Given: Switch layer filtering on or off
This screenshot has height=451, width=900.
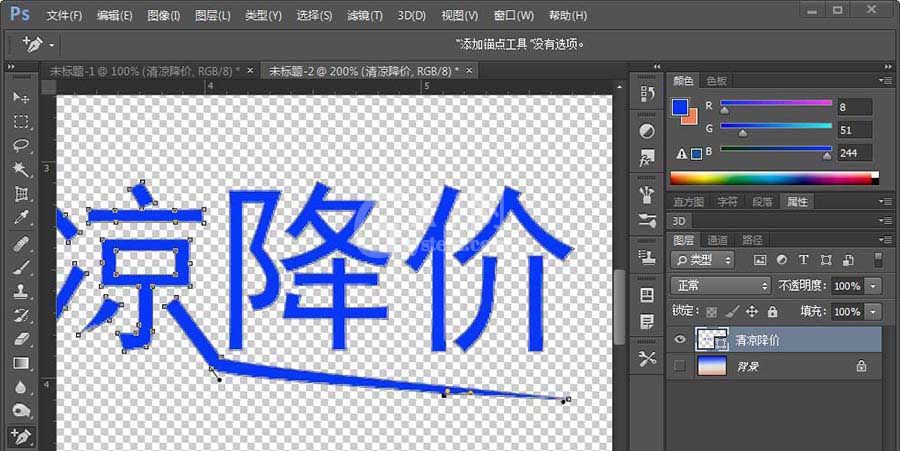Looking at the screenshot, I should coord(878,260).
